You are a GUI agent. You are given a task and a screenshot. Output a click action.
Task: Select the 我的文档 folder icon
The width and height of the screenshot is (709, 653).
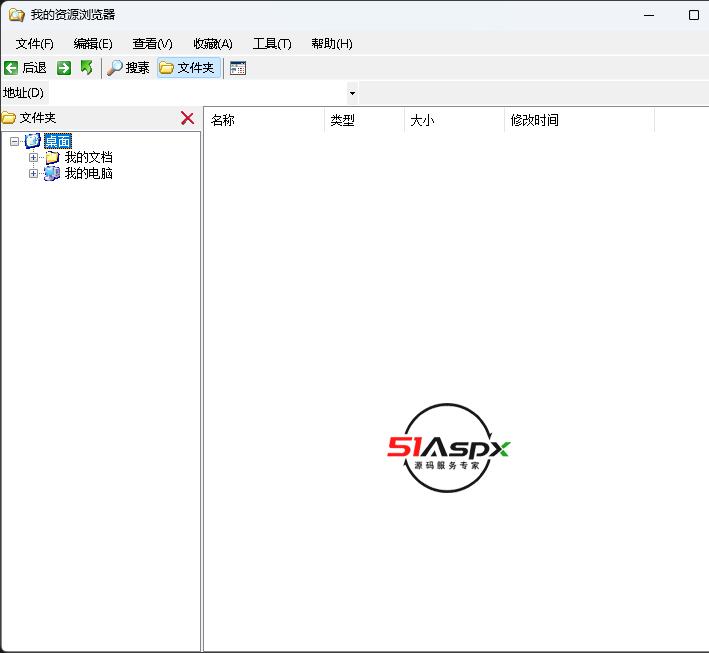point(52,157)
